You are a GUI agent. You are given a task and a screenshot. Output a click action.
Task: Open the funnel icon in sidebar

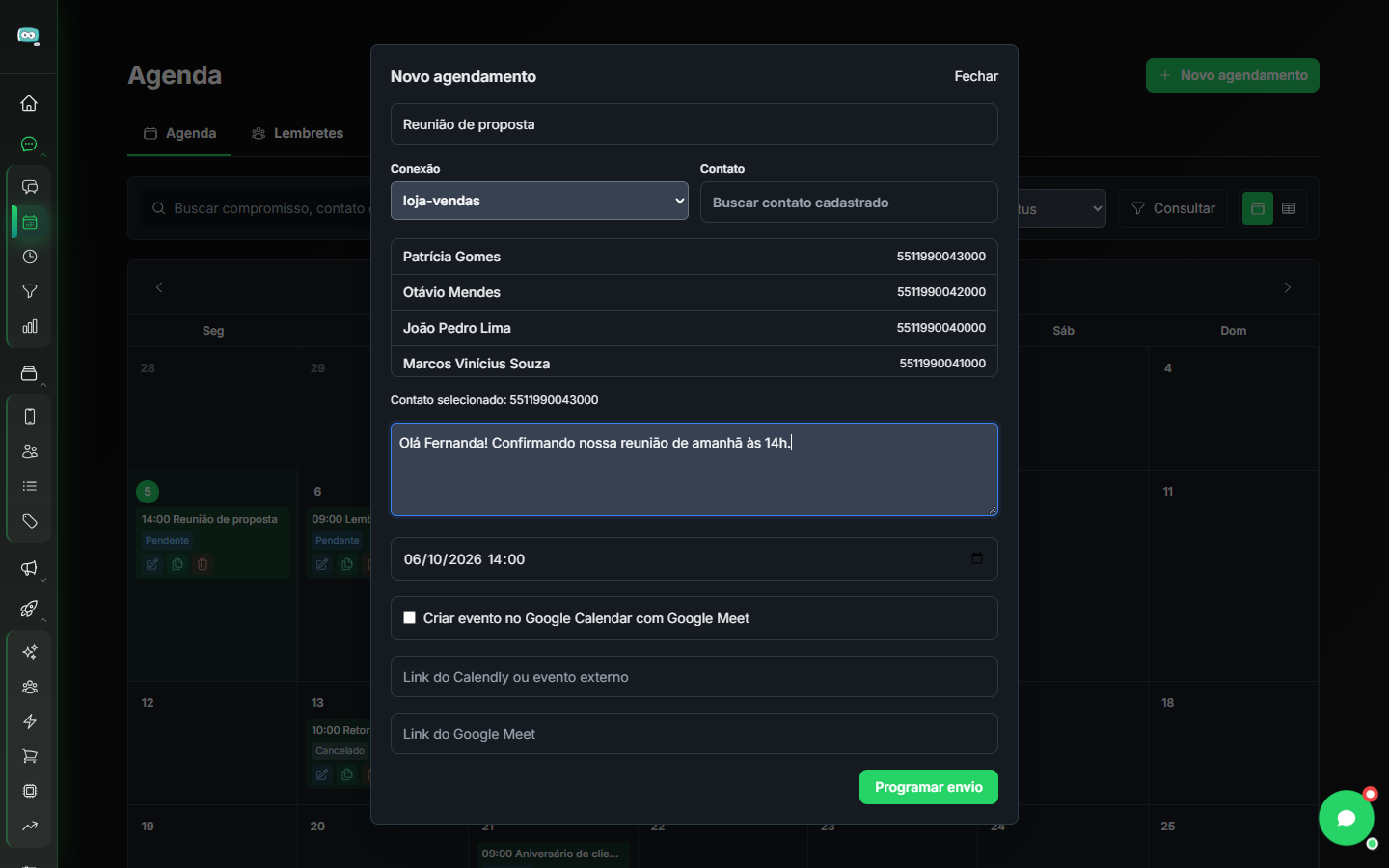[30, 291]
